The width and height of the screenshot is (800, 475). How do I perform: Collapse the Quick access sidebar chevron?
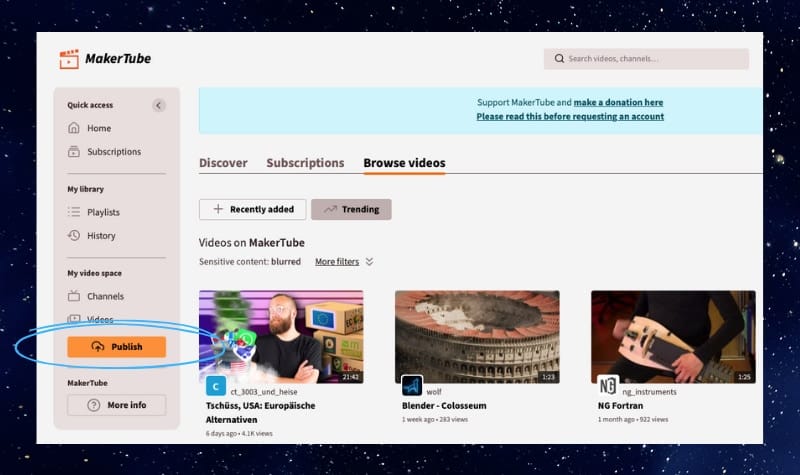[159, 105]
